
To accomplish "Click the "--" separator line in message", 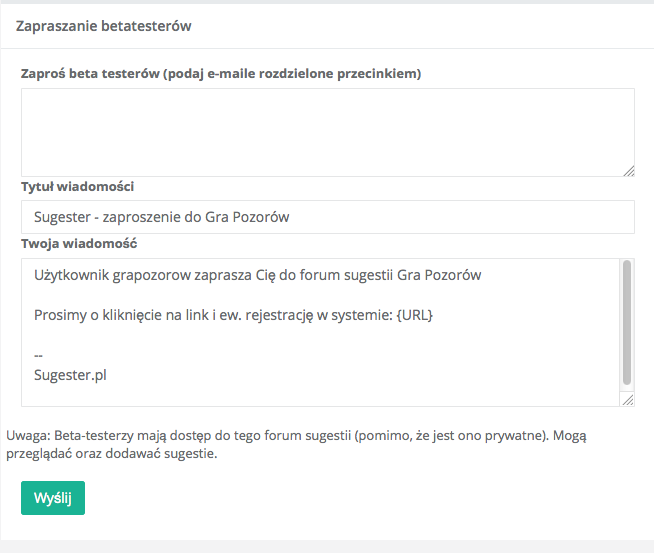I will pyautogui.click(x=39, y=355).
